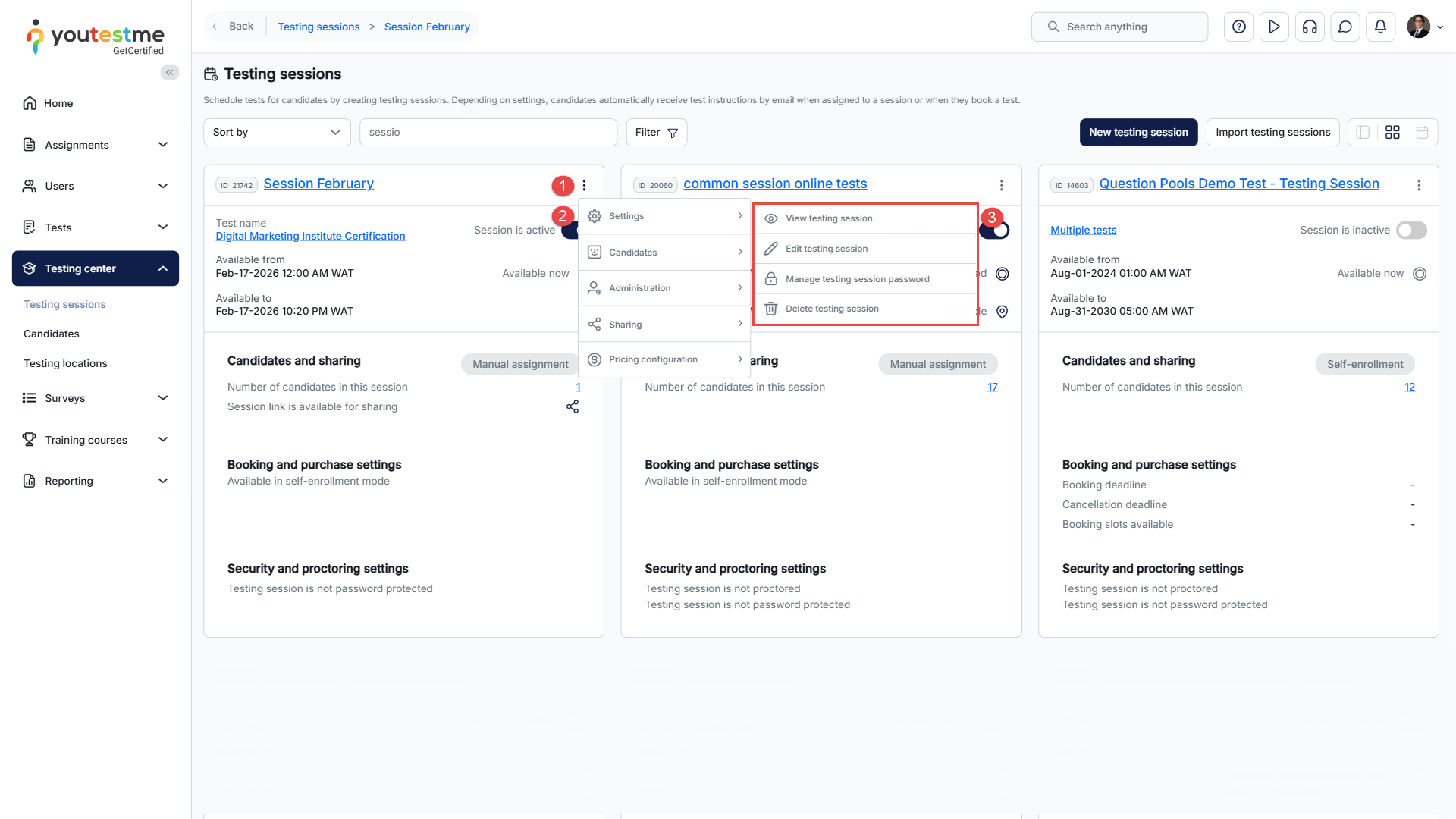Open three-dot menu on Question Pools session

(1419, 185)
